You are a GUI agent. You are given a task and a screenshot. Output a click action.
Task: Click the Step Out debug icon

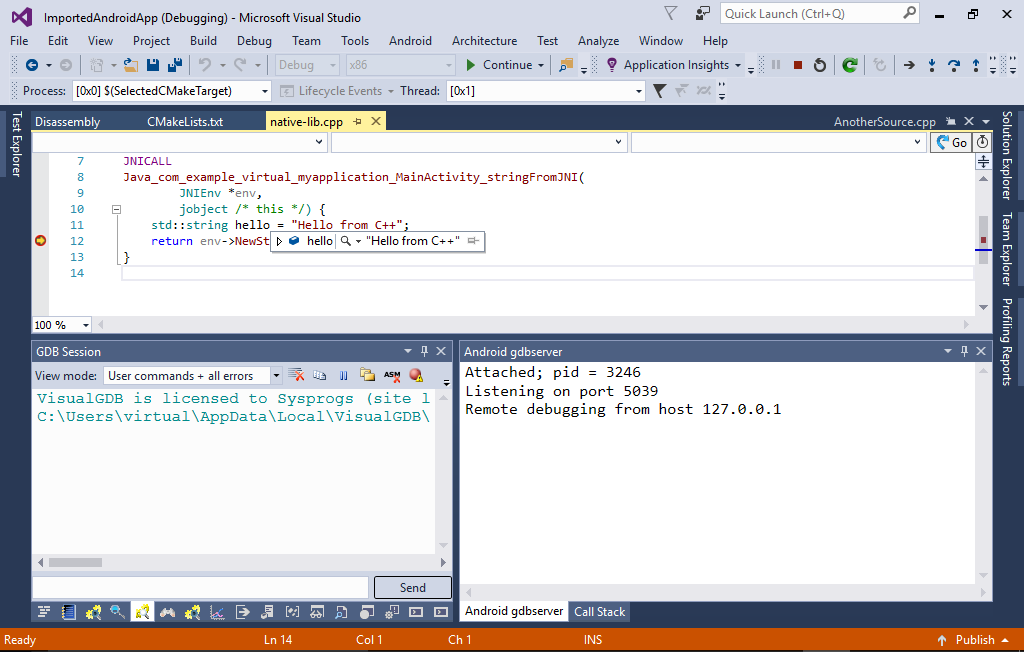[975, 64]
